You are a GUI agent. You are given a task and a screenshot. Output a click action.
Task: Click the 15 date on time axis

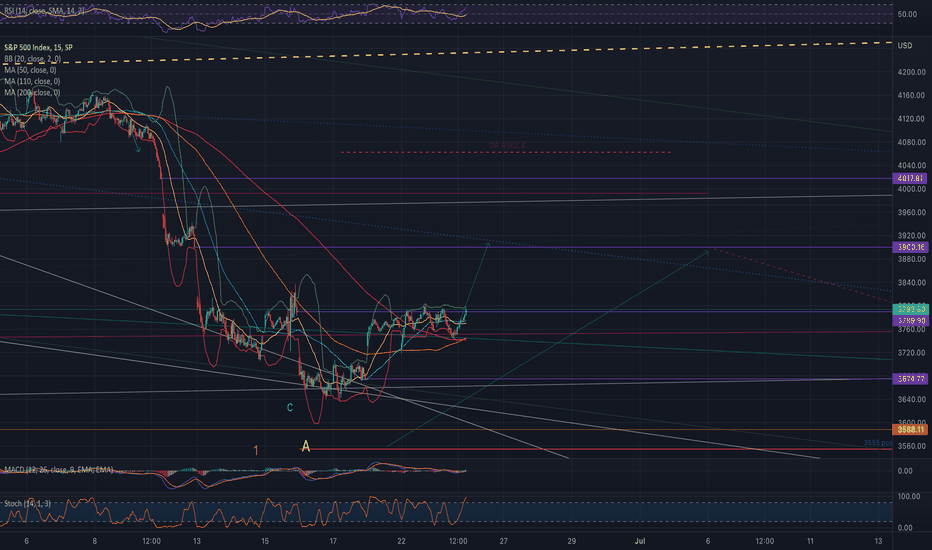pos(265,541)
